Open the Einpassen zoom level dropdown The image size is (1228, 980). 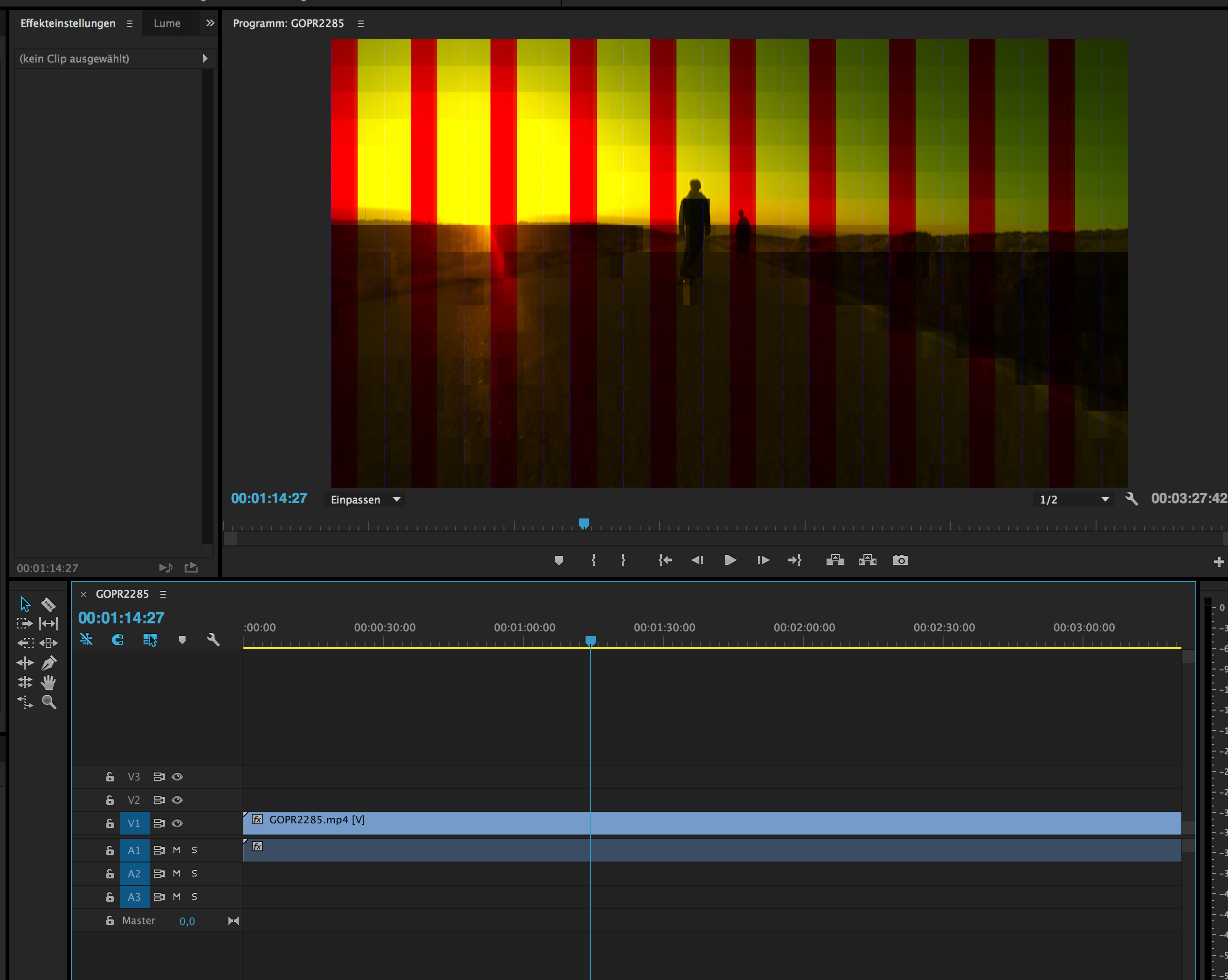coord(365,499)
